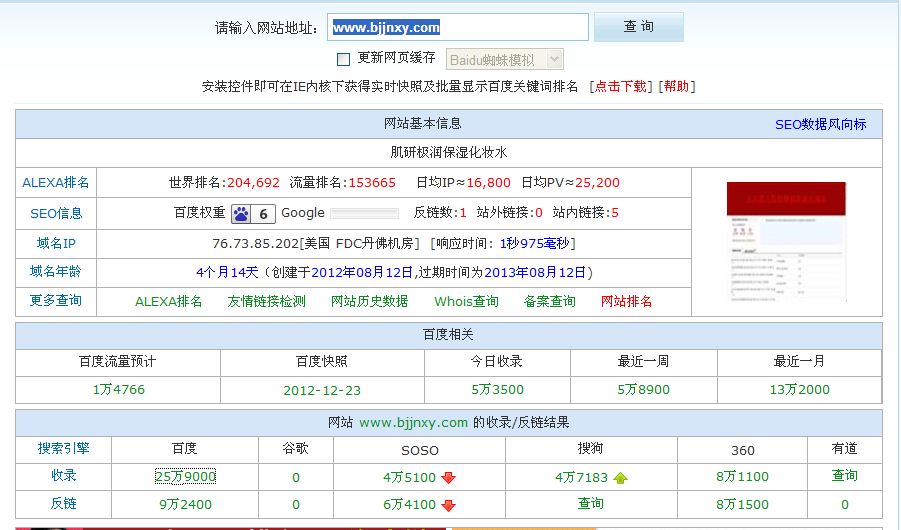This screenshot has height=530, width=901.
Task: Click the 查询 search button
Action: (638, 27)
